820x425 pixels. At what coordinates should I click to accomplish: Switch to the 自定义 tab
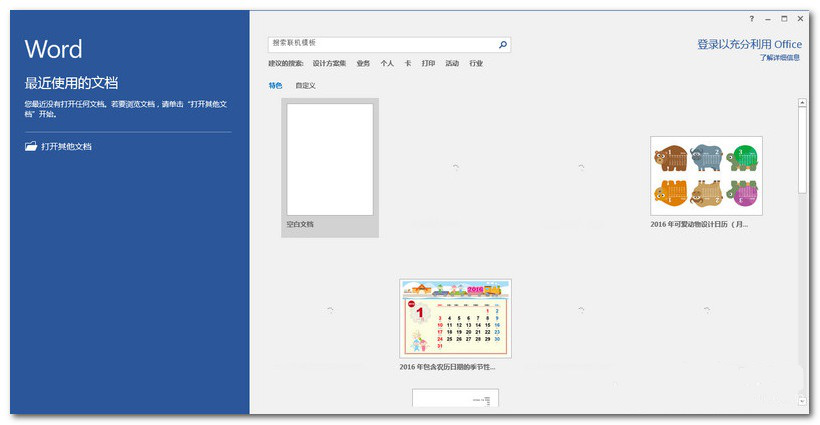(305, 85)
